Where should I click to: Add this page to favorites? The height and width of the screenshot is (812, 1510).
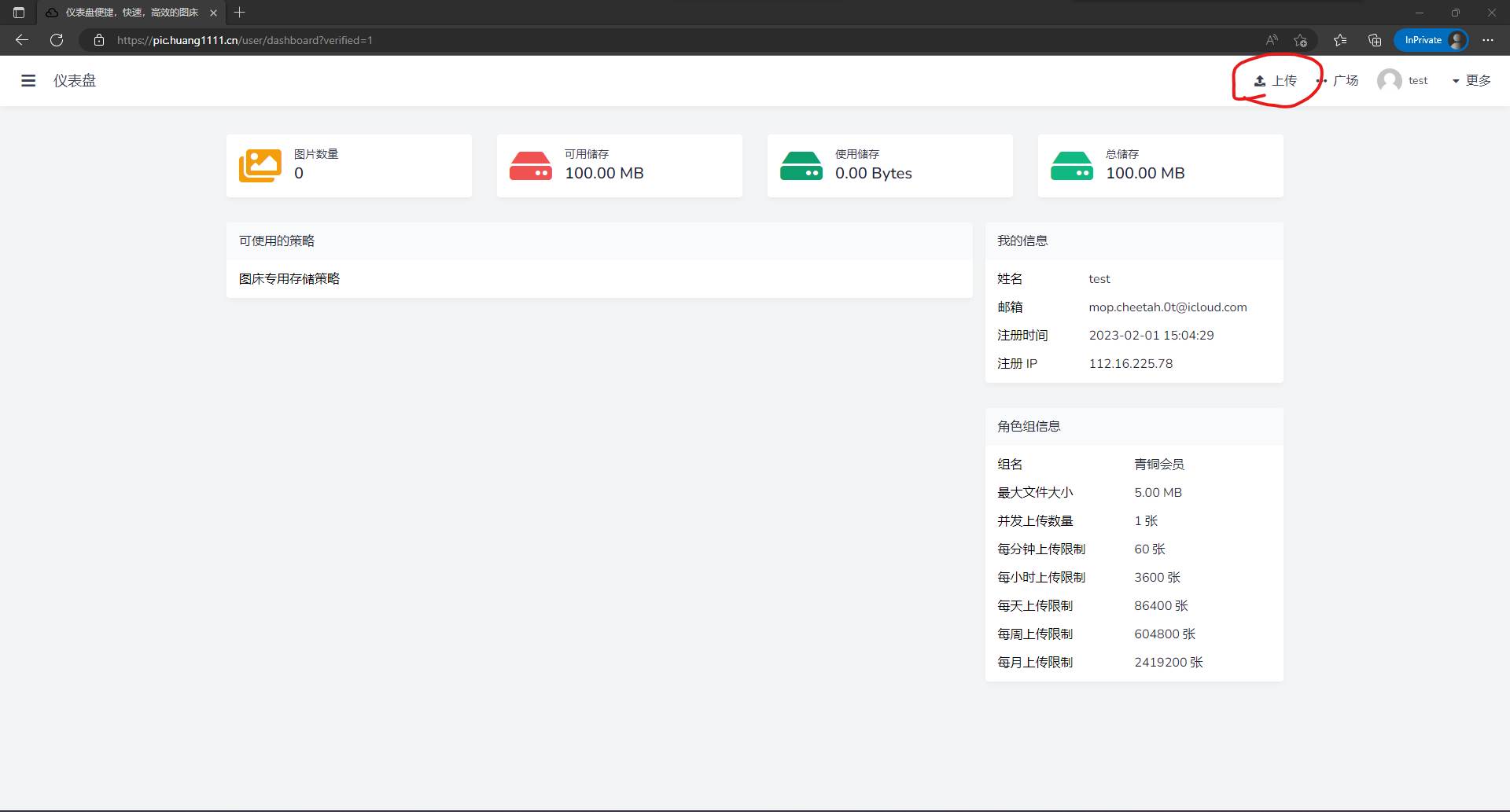[1300, 40]
